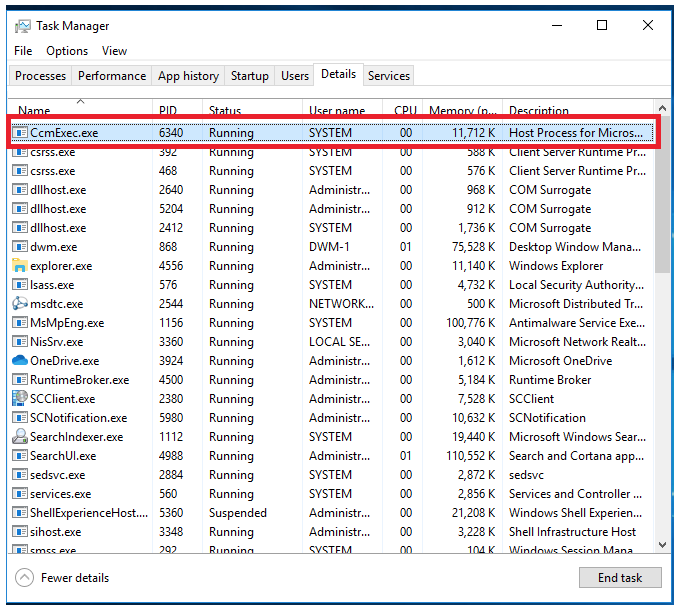This screenshot has width=677, height=610.
Task: Click the SCClient.exe globe icon
Action: coord(19,398)
